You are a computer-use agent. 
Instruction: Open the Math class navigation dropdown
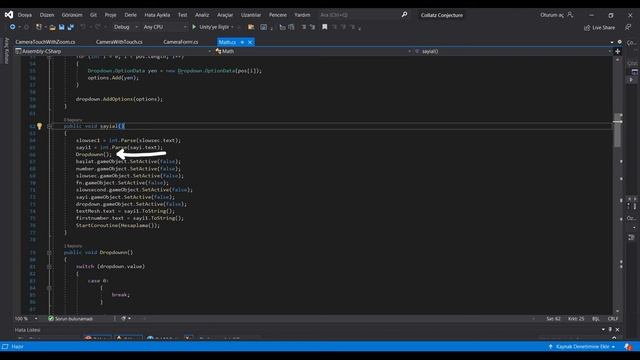coord(313,51)
